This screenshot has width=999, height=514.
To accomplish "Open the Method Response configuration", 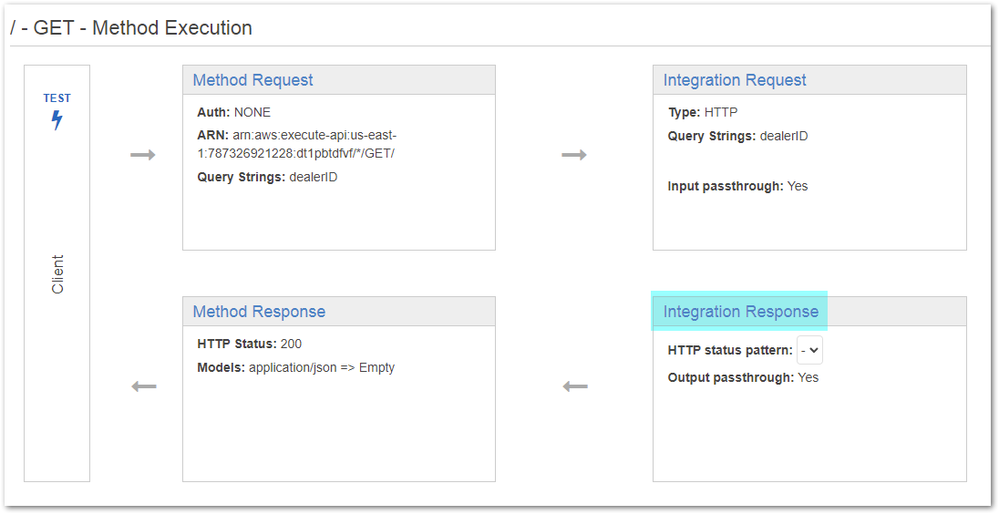I will pos(259,312).
